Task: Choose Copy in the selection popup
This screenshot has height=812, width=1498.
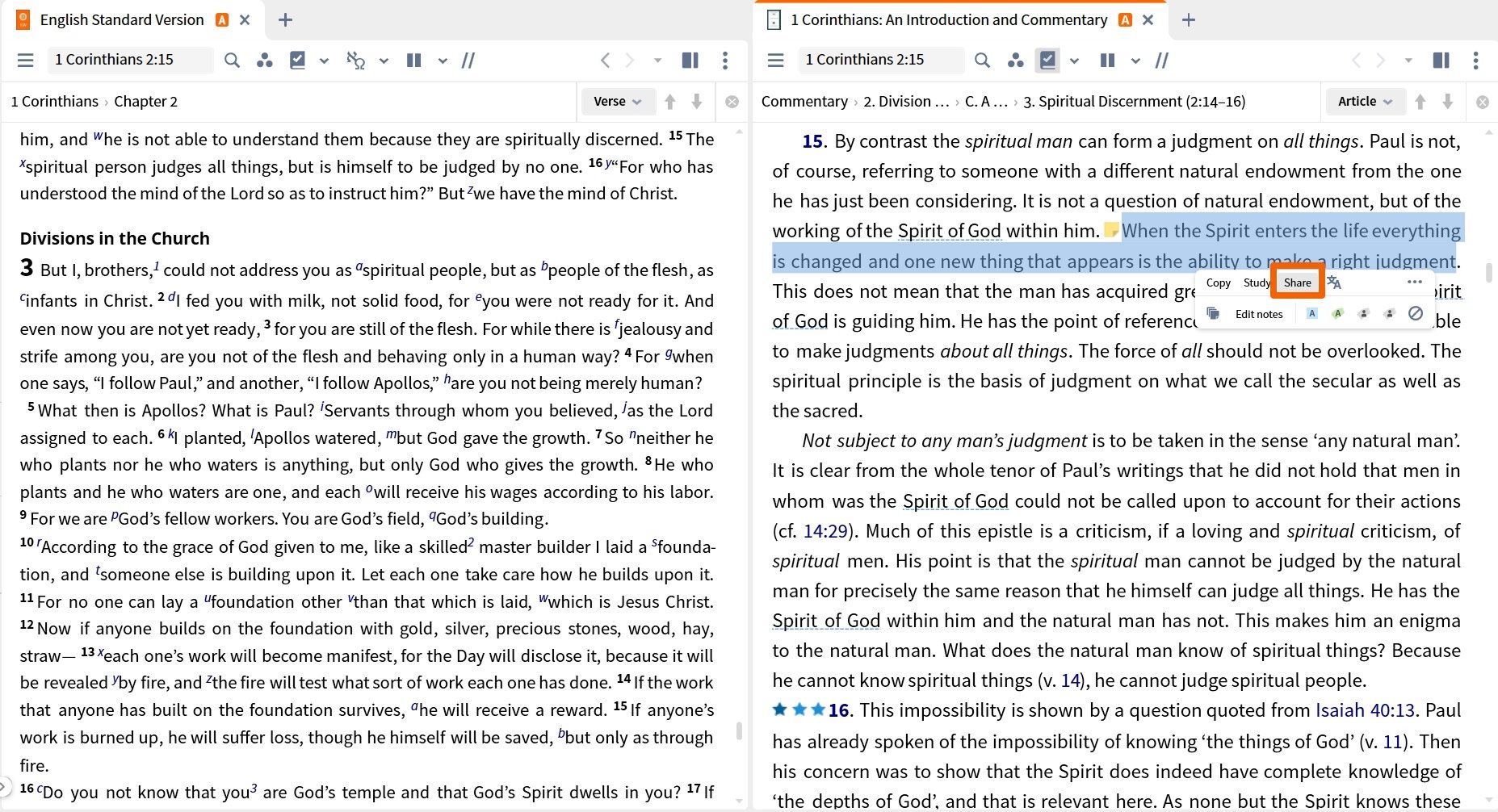Action: 1219,283
